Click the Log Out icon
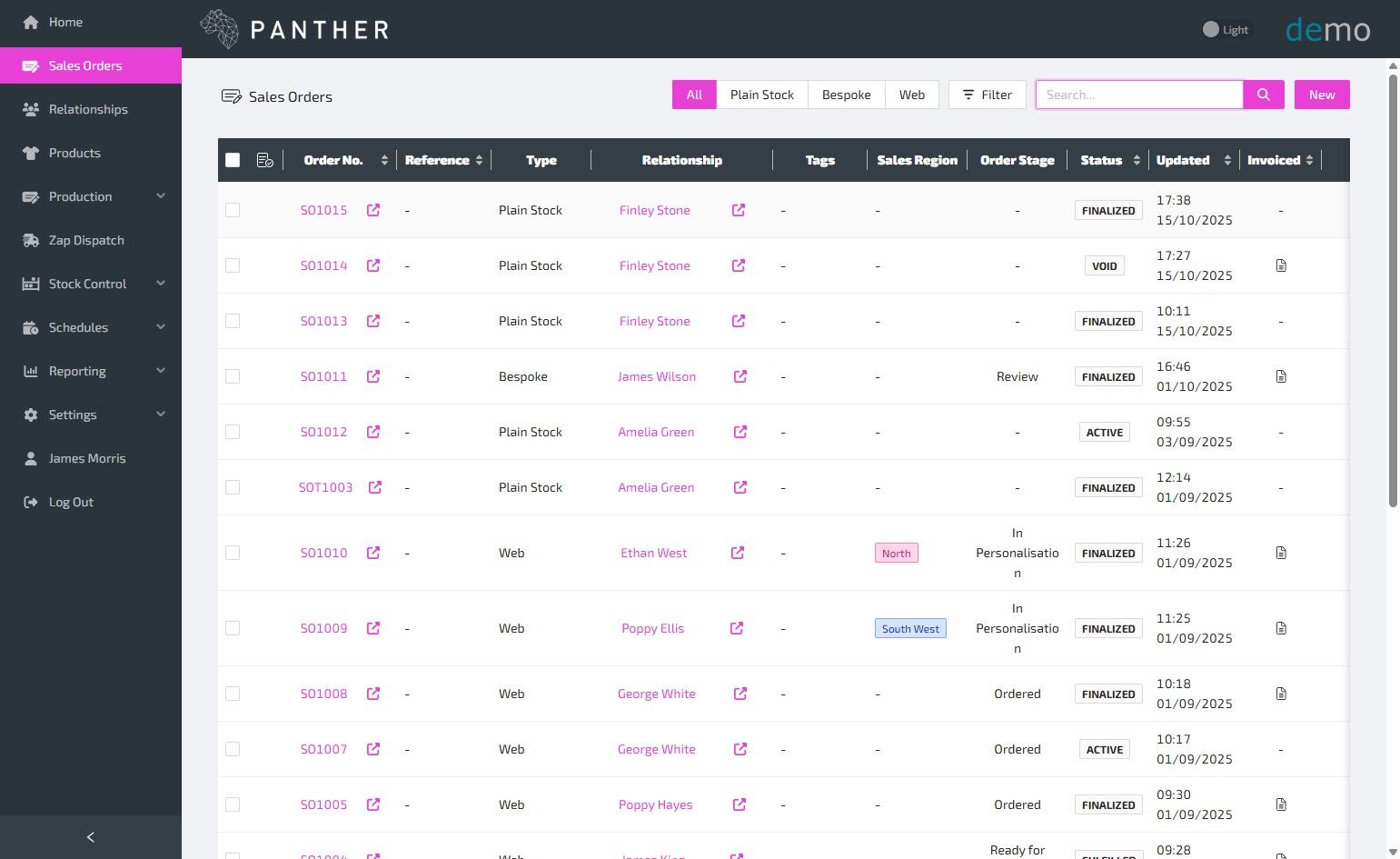1400x859 pixels. tap(31, 502)
